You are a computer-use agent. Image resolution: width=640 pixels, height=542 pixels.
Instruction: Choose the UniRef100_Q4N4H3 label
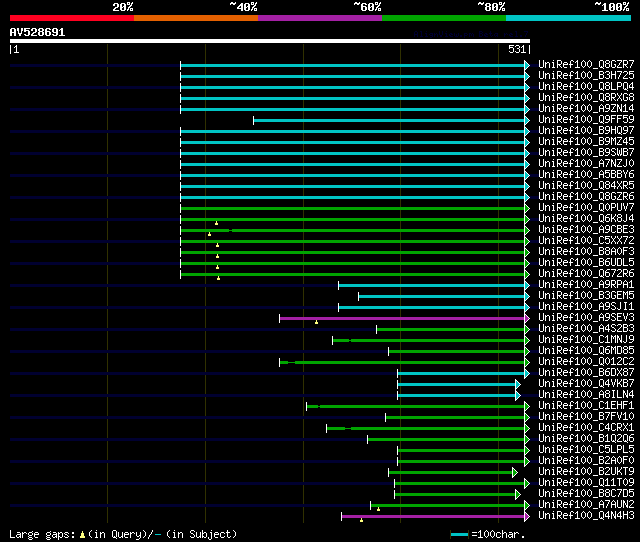tap(586, 516)
